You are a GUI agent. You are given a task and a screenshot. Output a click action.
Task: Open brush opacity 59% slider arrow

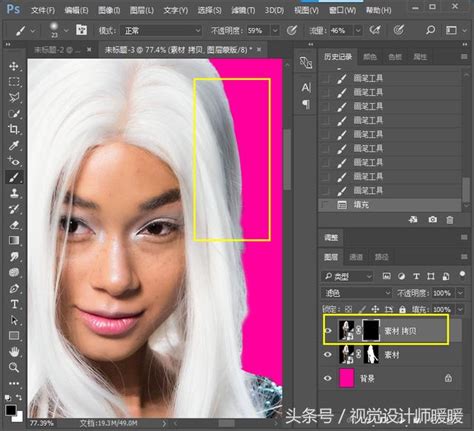(275, 31)
